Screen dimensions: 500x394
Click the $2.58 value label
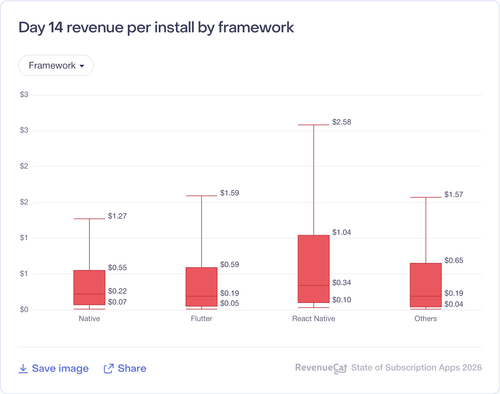342,122
